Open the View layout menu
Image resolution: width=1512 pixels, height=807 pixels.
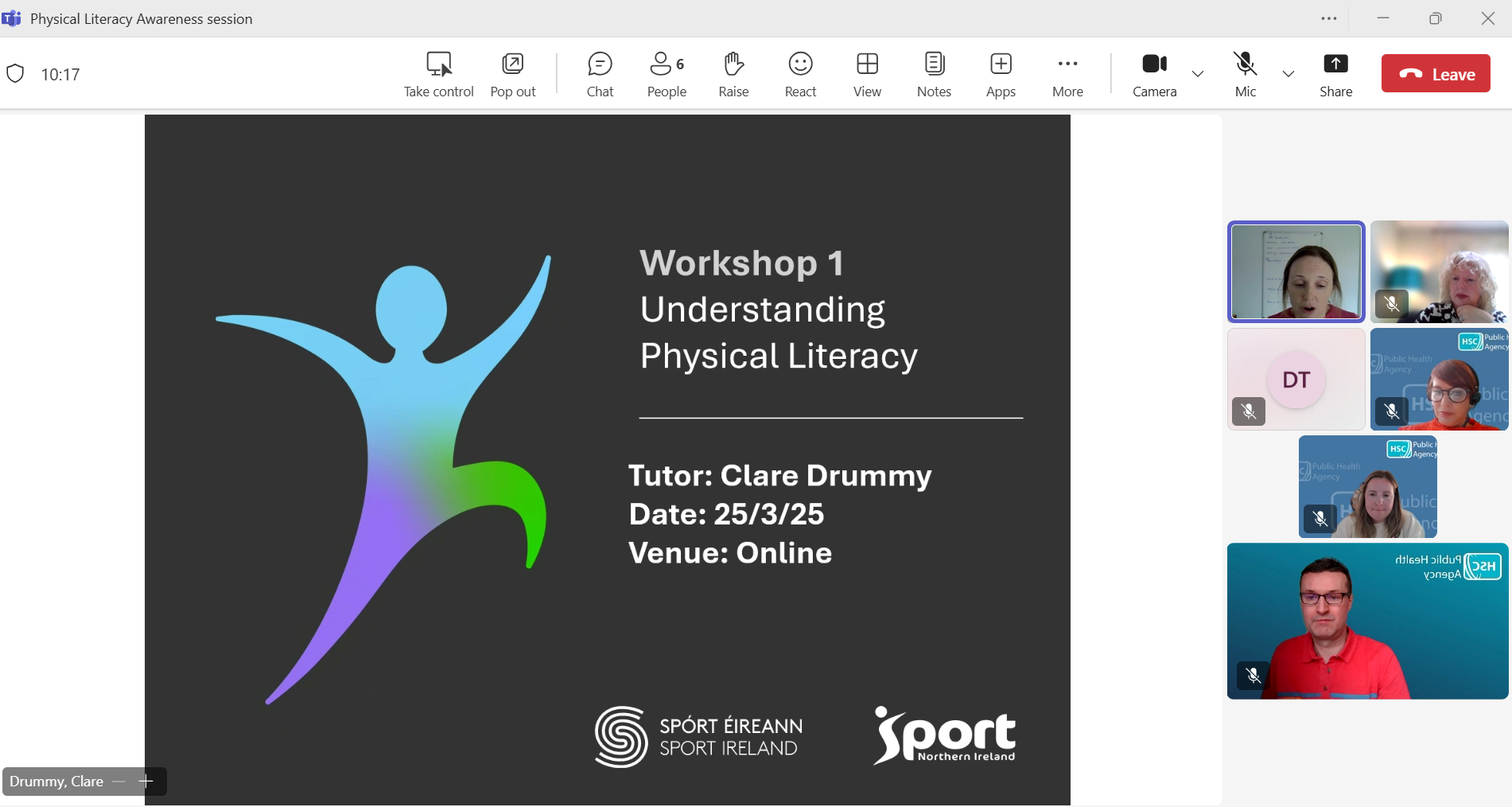[867, 75]
